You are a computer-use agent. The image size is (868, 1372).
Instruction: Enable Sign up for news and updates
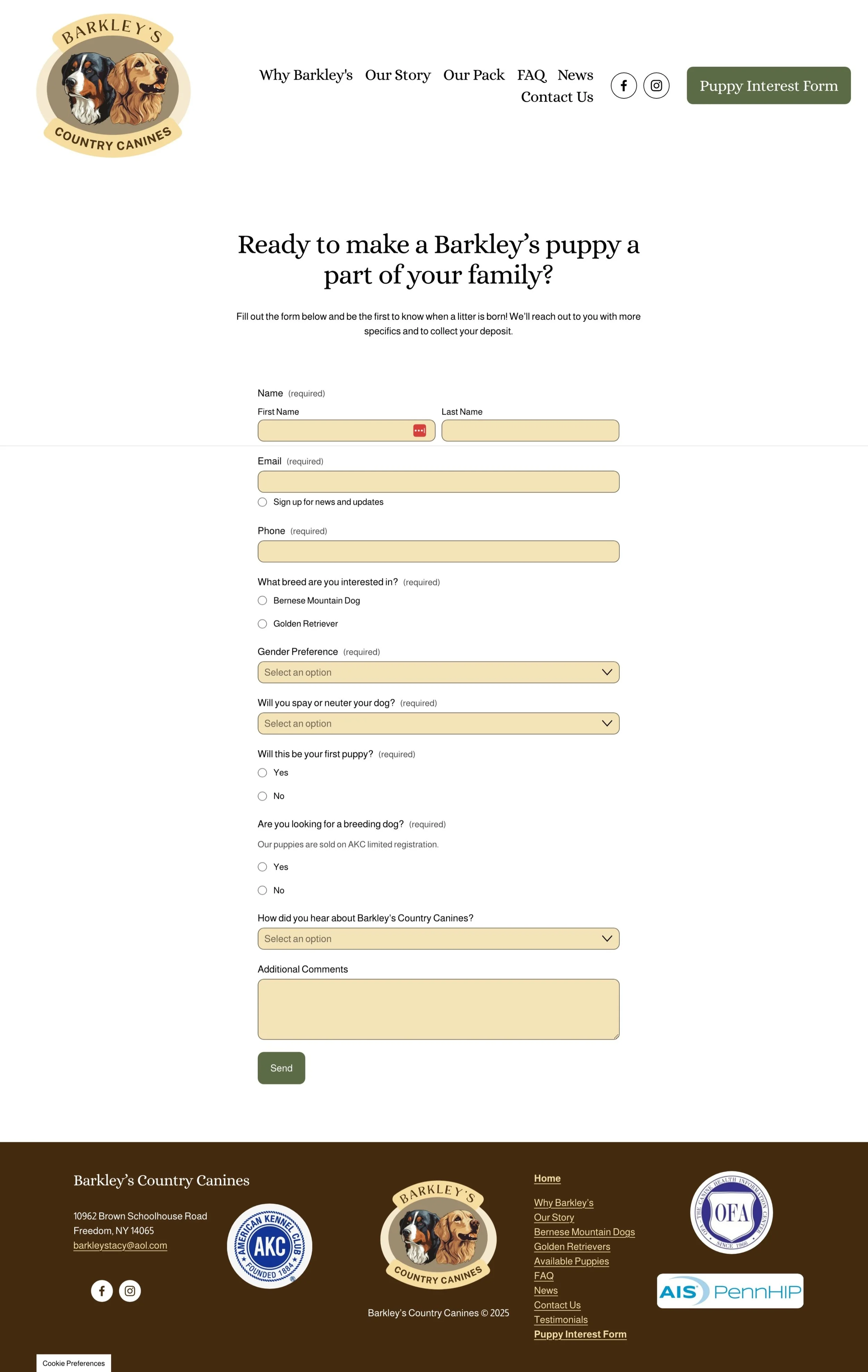pos(262,502)
